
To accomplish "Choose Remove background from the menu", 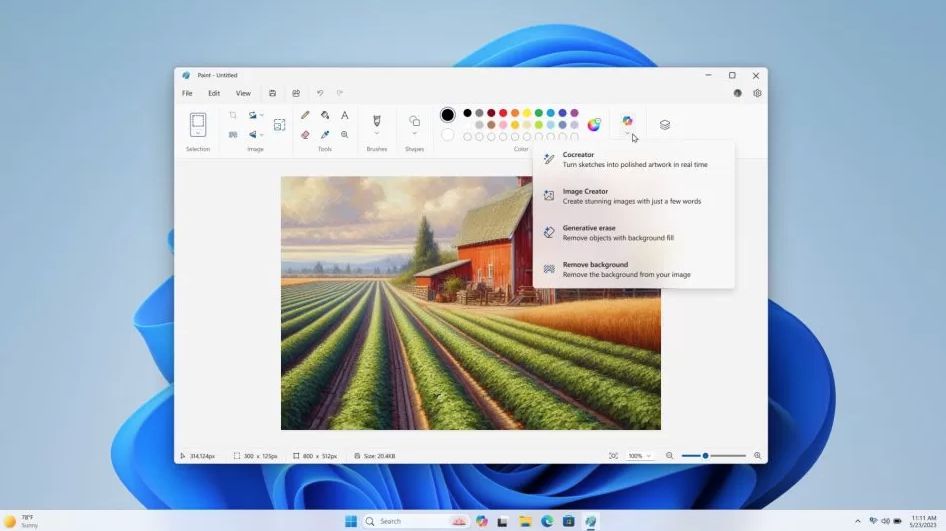I will point(633,269).
